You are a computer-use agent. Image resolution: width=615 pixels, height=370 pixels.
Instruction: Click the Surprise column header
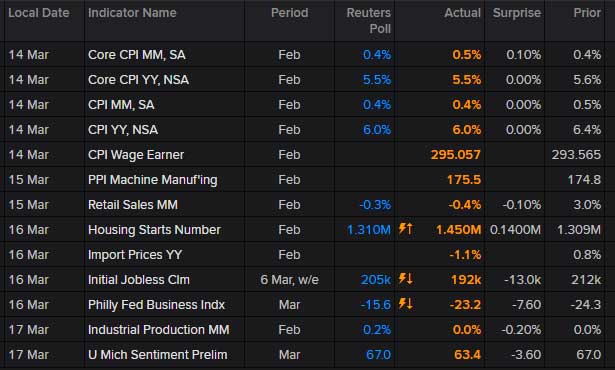pos(517,13)
